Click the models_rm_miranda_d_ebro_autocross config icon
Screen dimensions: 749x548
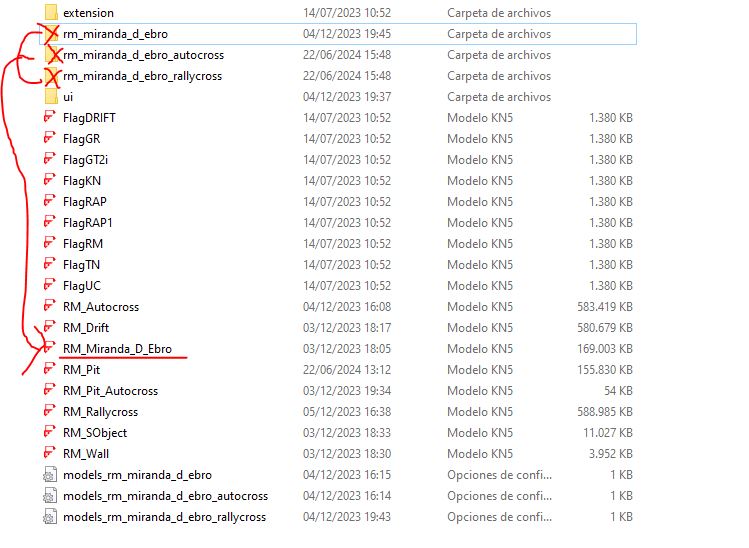click(x=50, y=496)
